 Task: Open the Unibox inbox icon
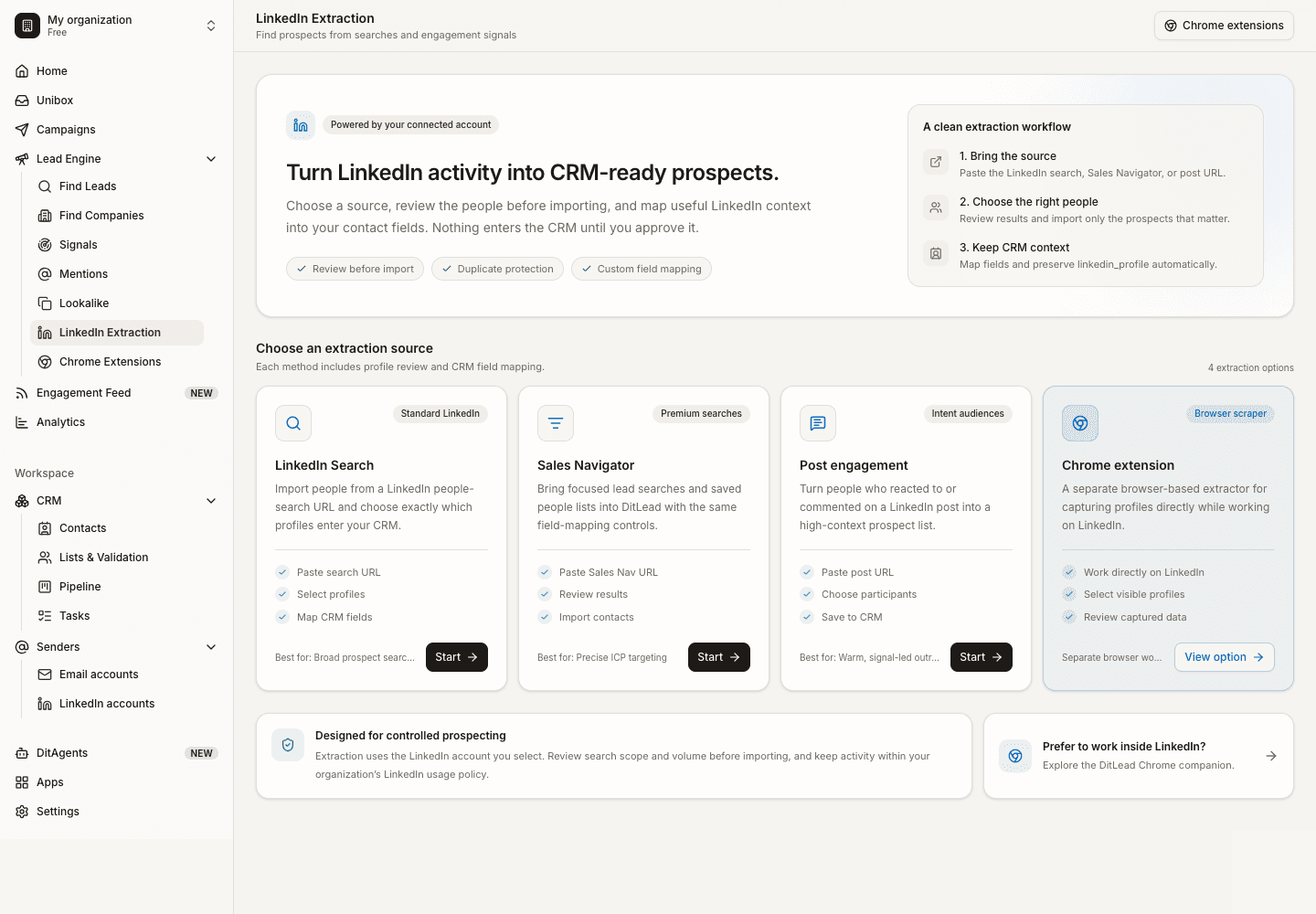click(x=22, y=101)
